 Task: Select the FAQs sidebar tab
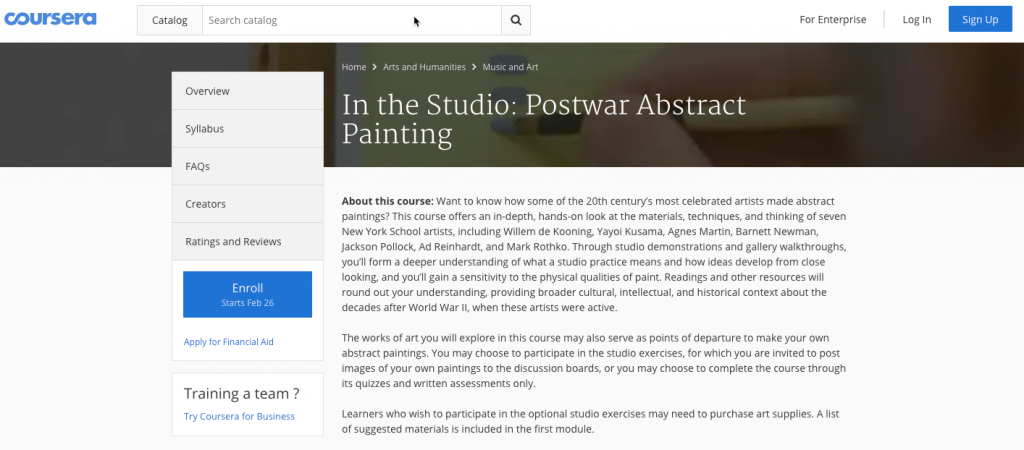[x=248, y=166]
